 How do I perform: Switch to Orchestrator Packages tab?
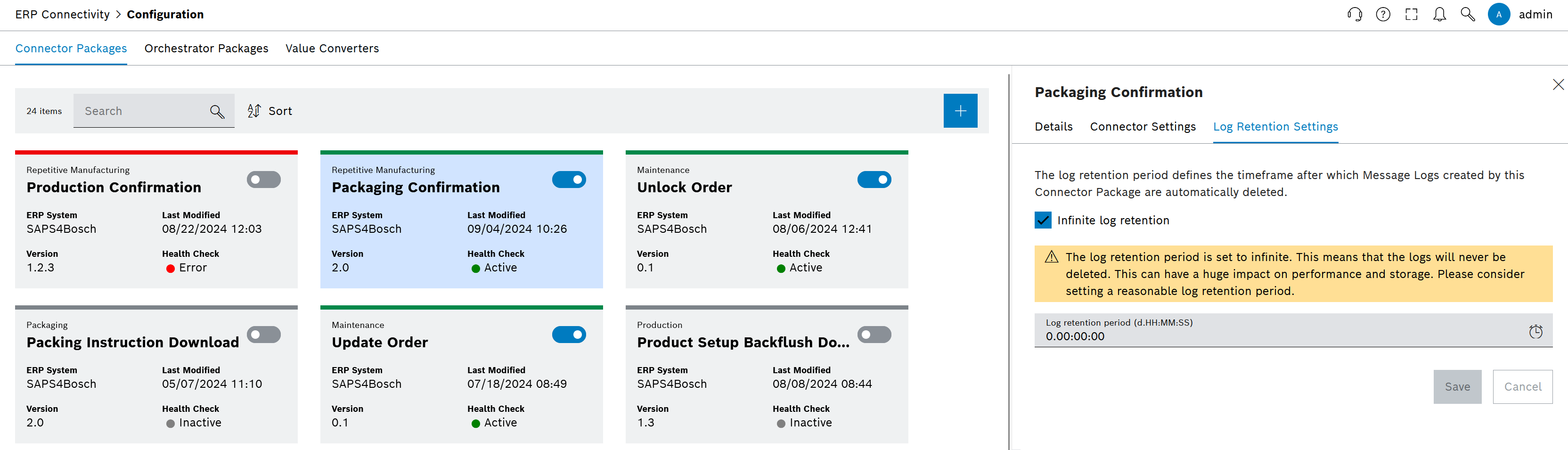coord(206,49)
